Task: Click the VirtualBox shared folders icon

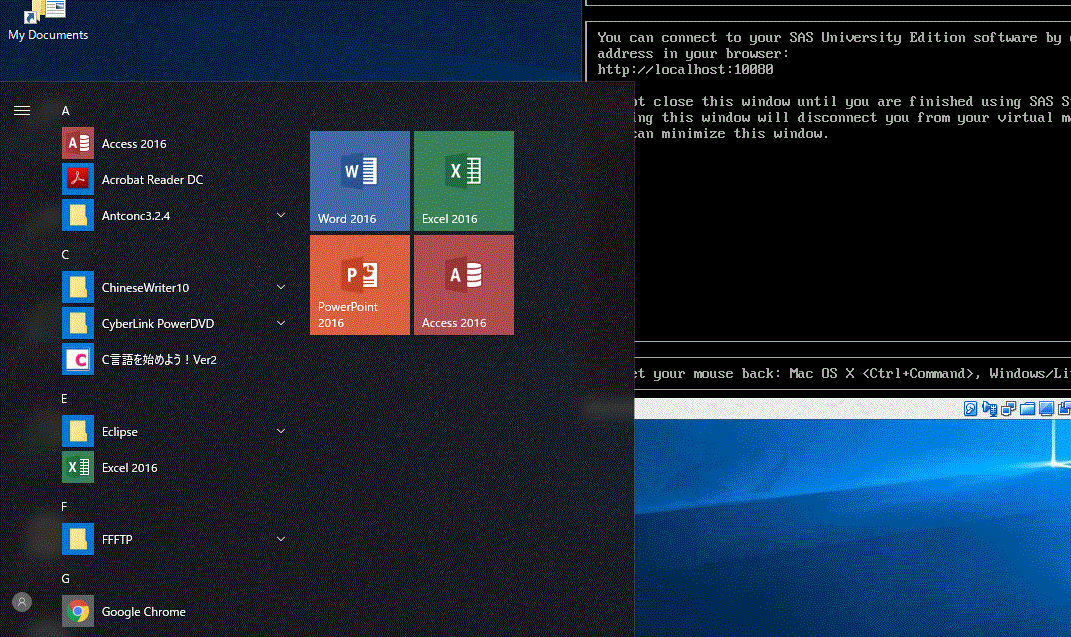Action: coord(1027,408)
